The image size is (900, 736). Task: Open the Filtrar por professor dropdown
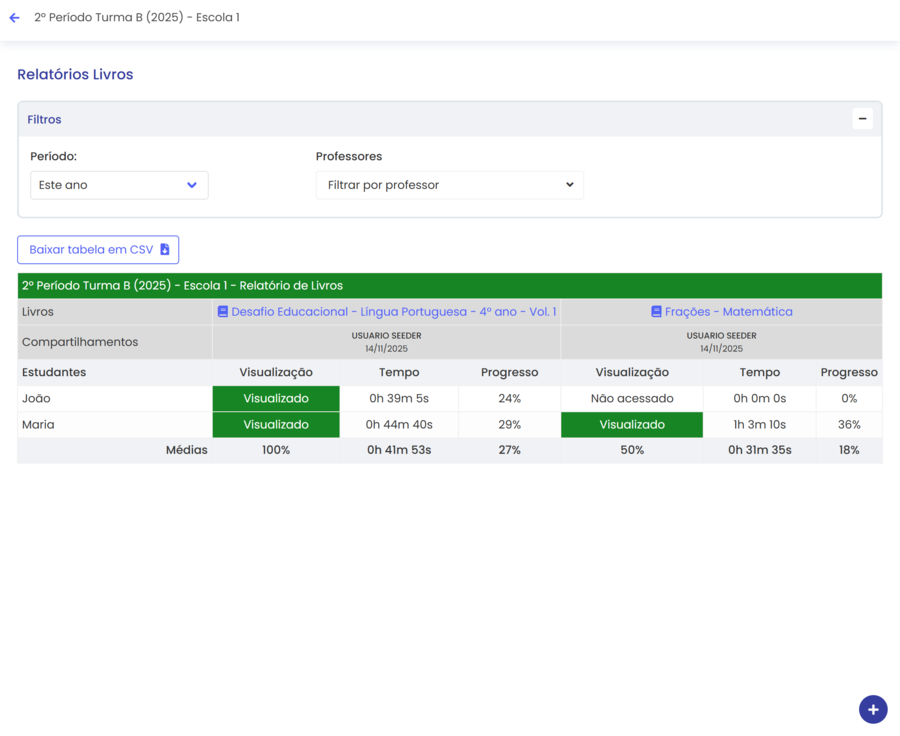point(449,185)
